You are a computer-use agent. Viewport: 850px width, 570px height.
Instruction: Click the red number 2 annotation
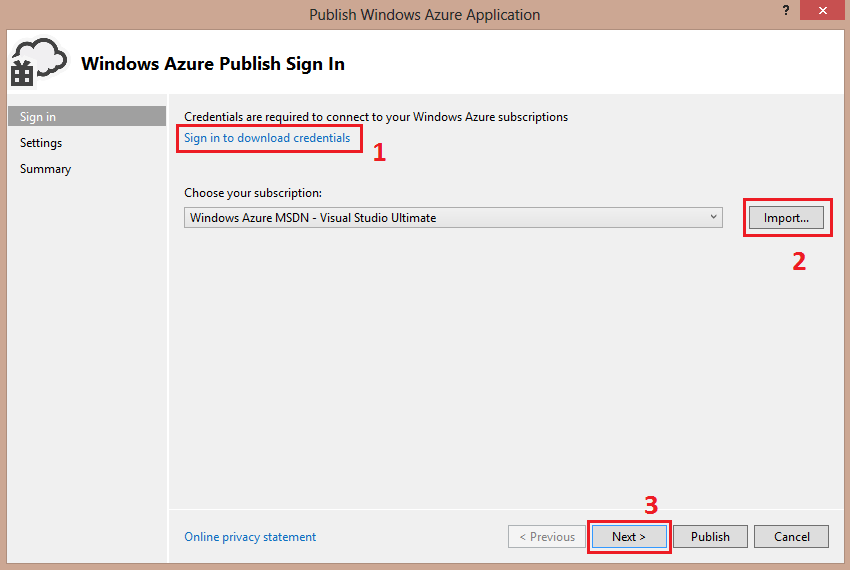coord(799,261)
